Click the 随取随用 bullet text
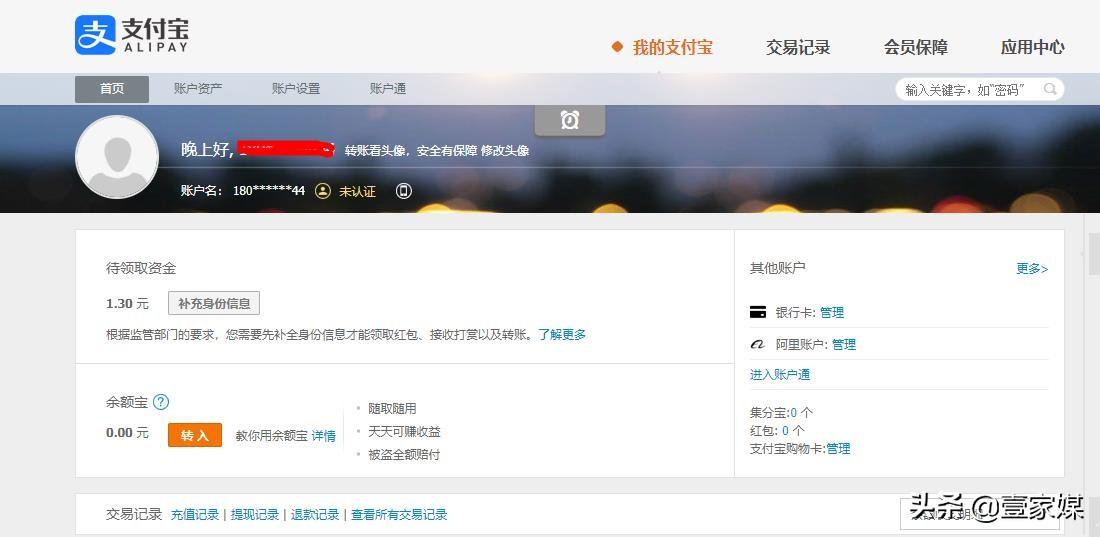The image size is (1100, 537). (x=392, y=409)
